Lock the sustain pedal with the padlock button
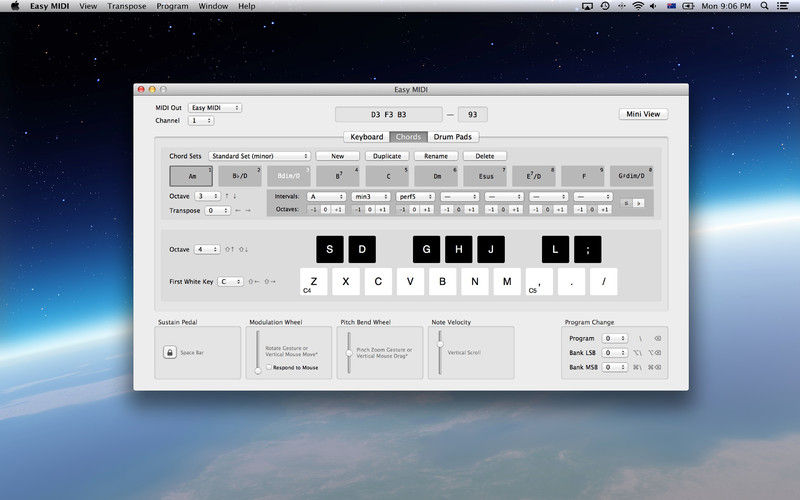 170,352
